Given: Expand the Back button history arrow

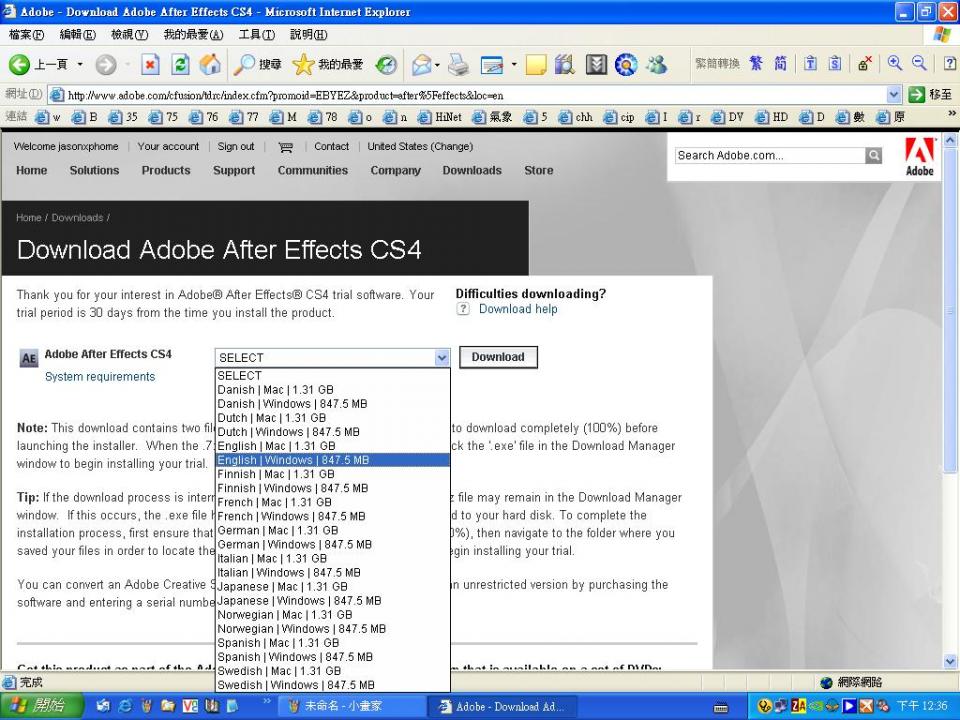Looking at the screenshot, I should [80, 64].
